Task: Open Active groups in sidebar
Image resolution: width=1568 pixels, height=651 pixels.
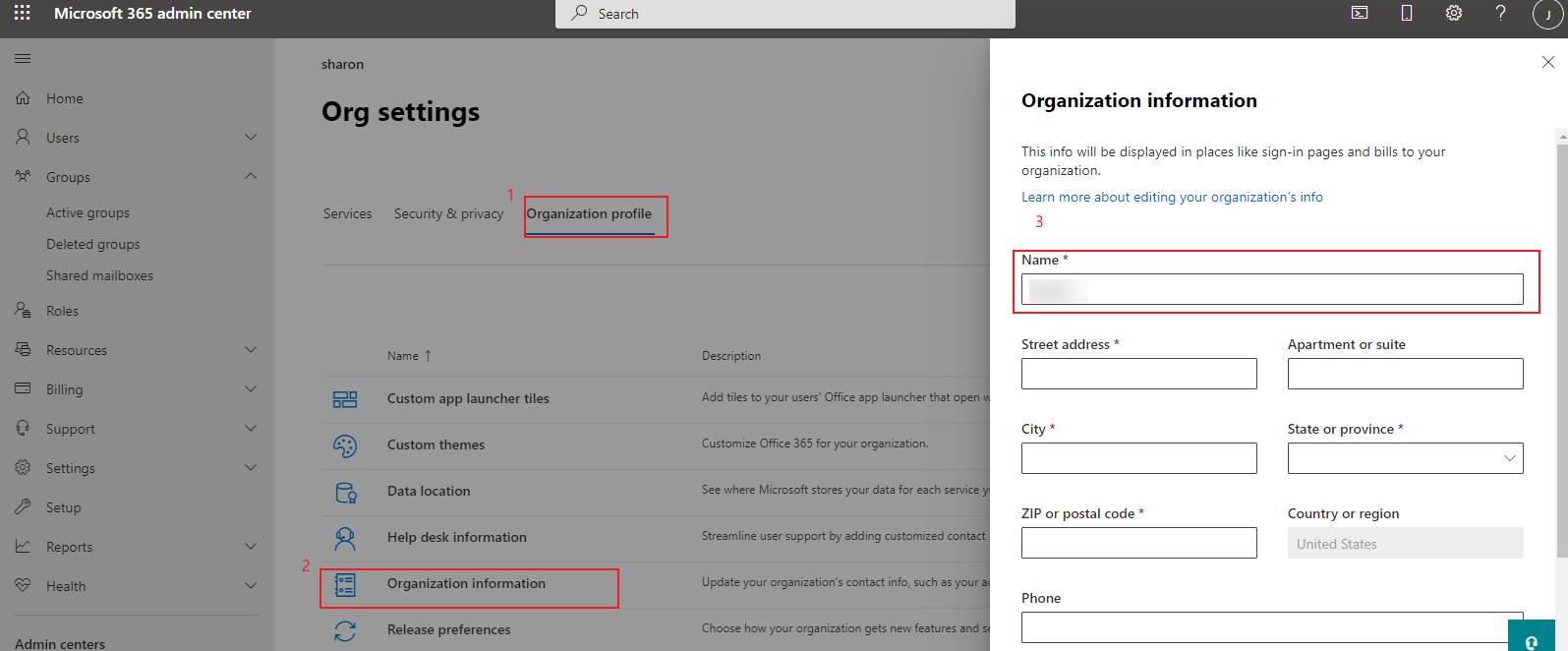Action: point(87,212)
